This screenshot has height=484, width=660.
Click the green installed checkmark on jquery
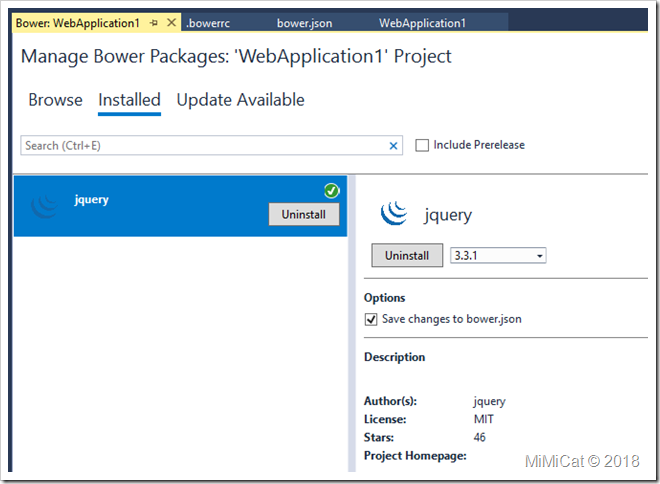pyautogui.click(x=332, y=191)
